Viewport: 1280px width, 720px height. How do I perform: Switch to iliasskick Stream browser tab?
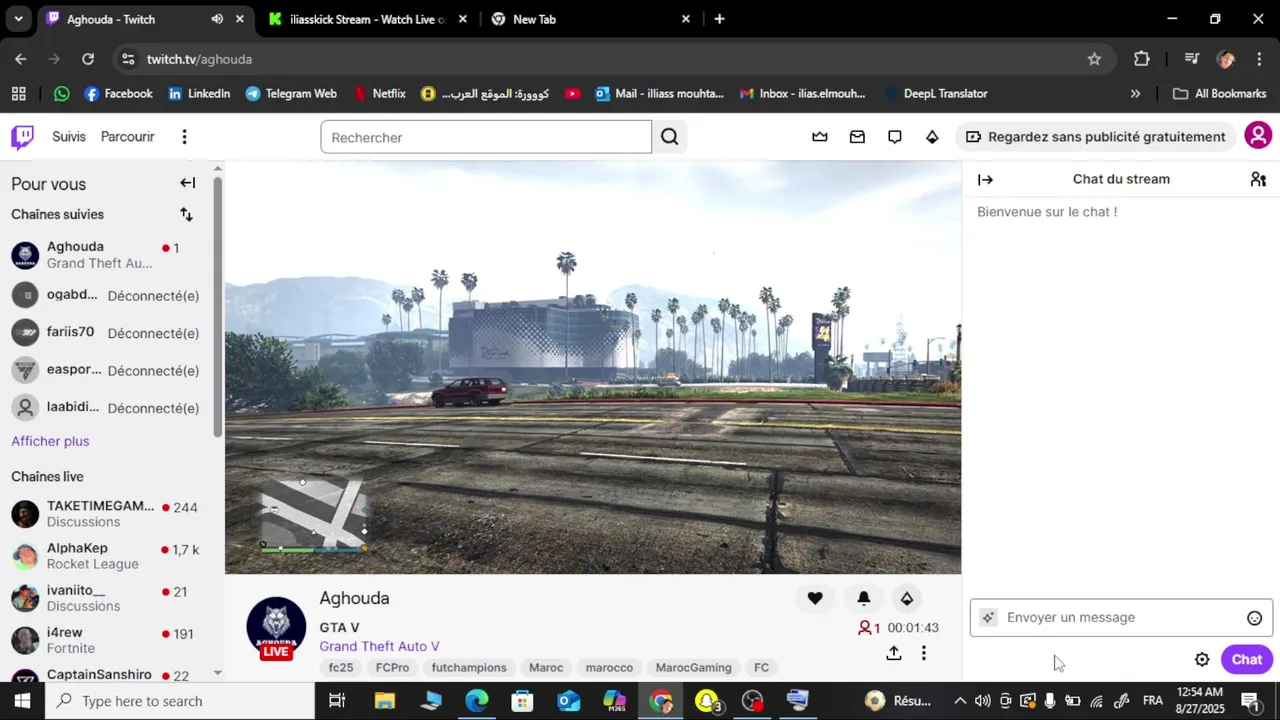(366, 19)
